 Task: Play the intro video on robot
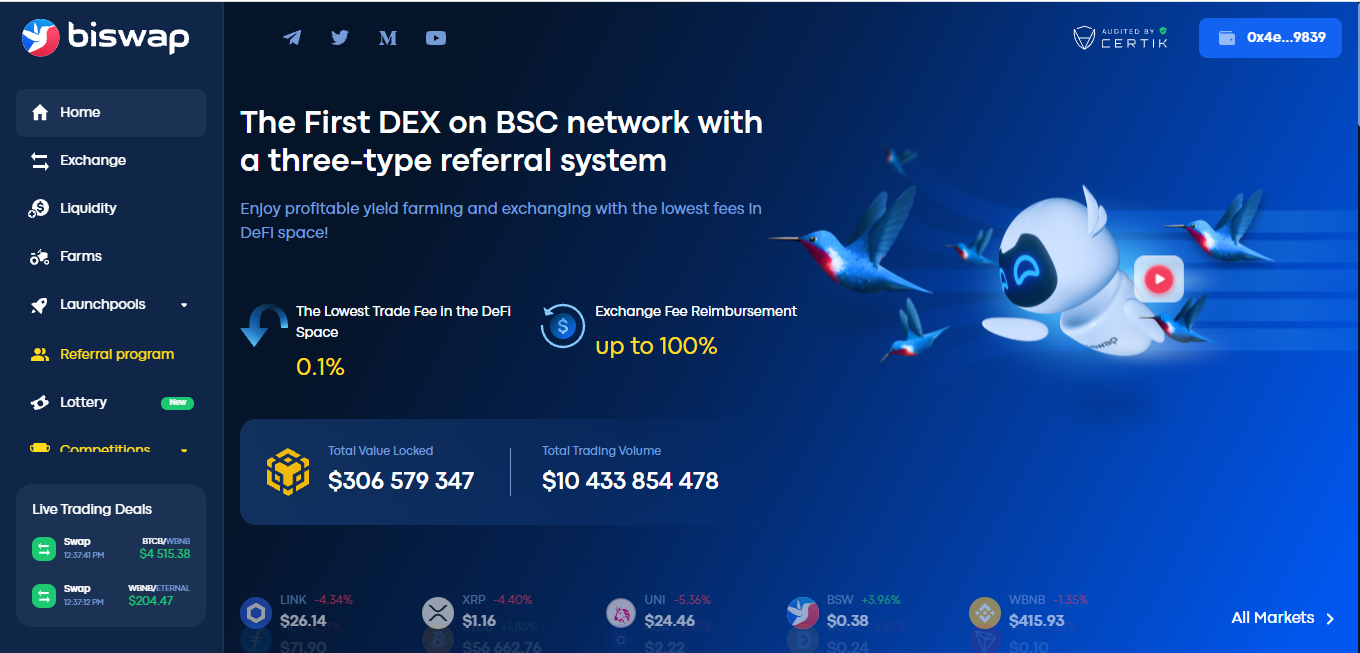point(1159,279)
